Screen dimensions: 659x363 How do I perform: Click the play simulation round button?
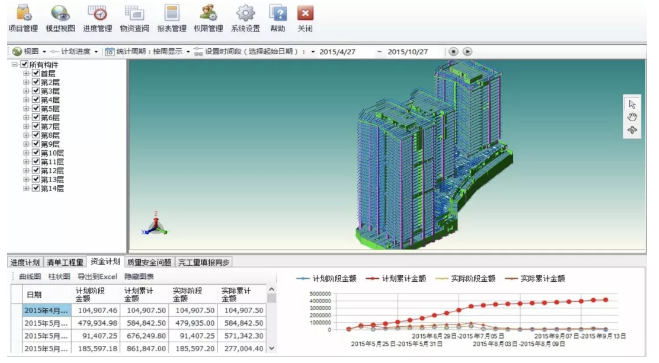coord(467,51)
